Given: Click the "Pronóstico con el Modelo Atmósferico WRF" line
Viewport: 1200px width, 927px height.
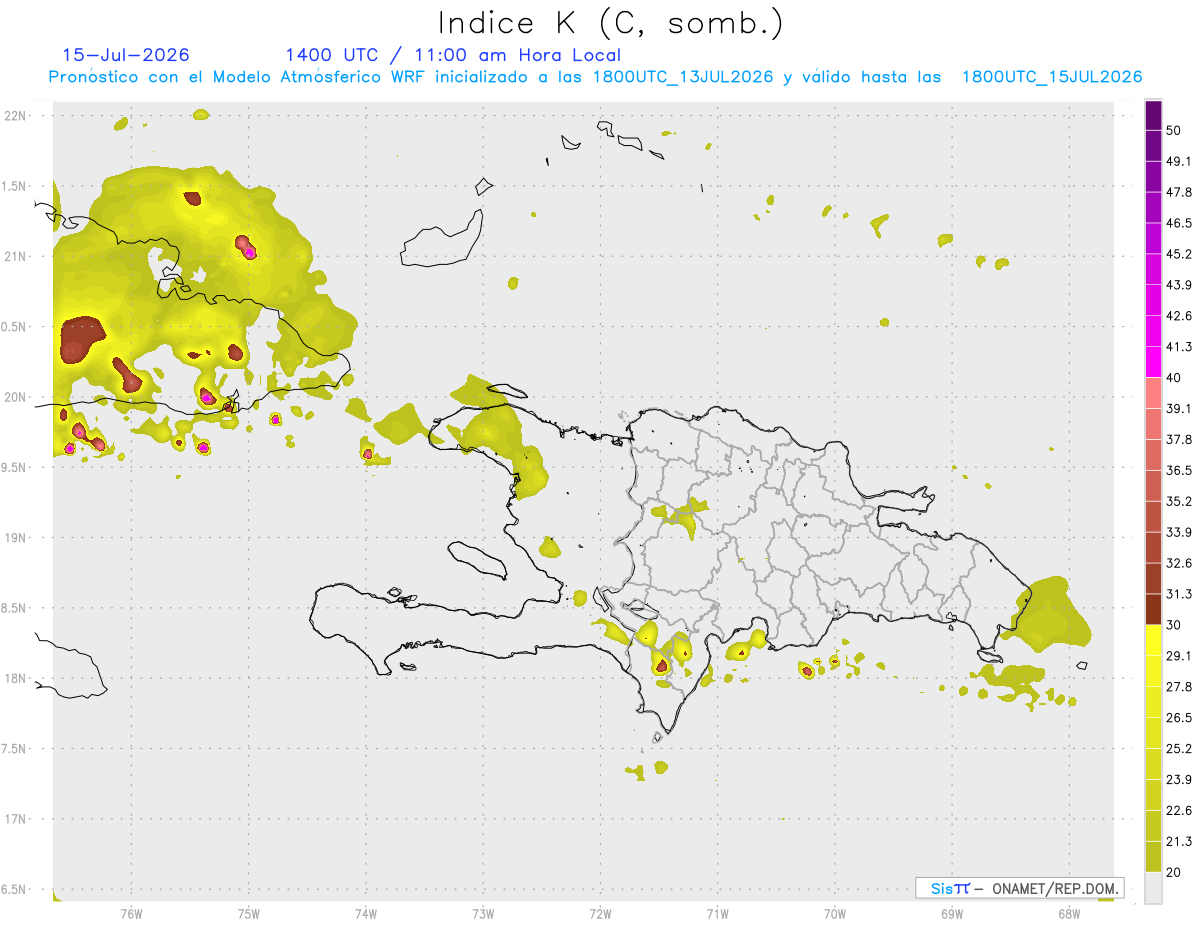Looking at the screenshot, I should coord(595,77).
